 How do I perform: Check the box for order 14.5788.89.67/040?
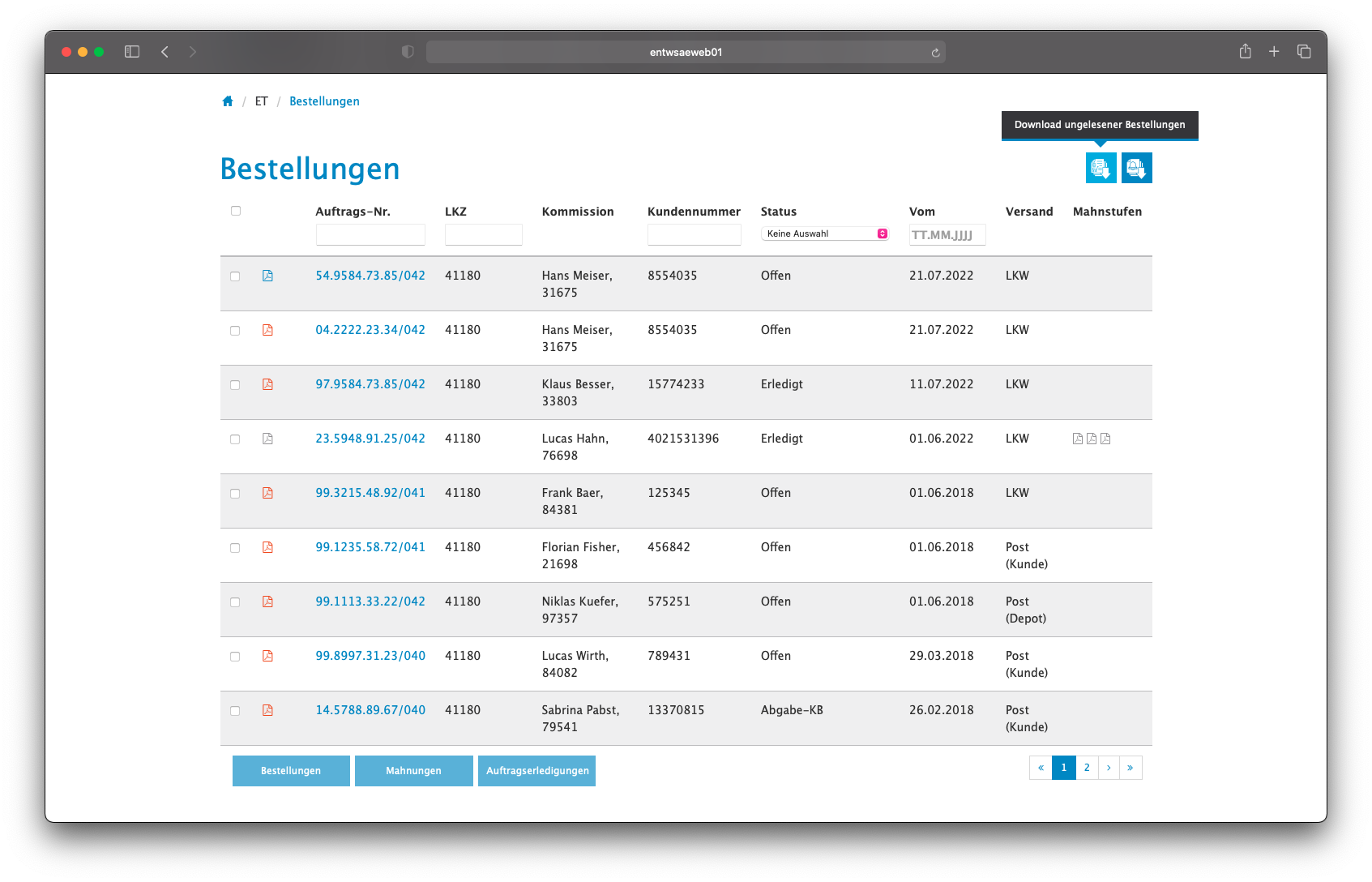point(235,711)
